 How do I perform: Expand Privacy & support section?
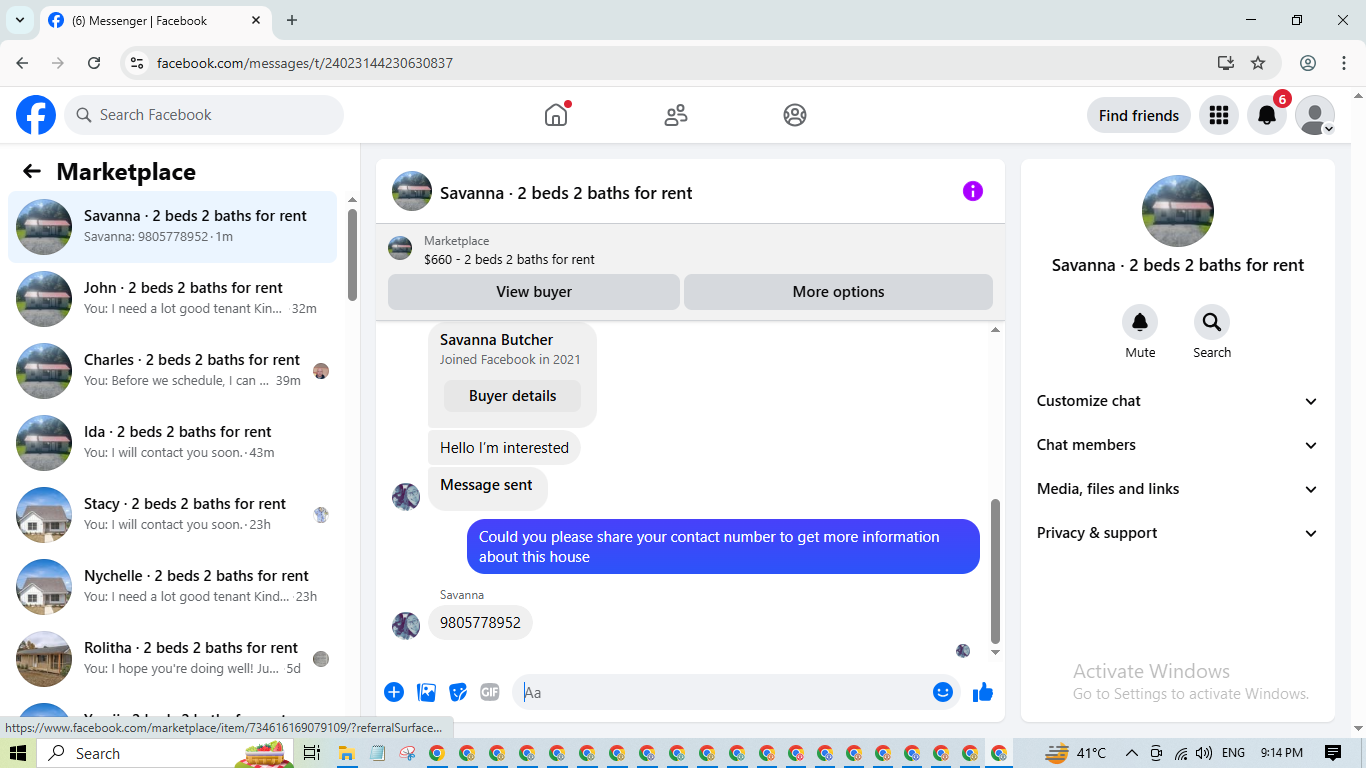click(1178, 533)
